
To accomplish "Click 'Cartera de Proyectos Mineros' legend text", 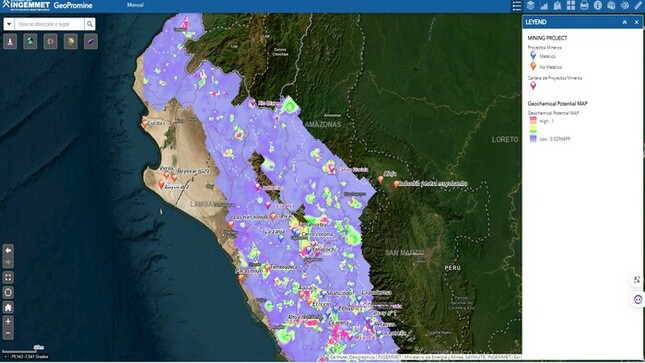I will coord(555,78).
